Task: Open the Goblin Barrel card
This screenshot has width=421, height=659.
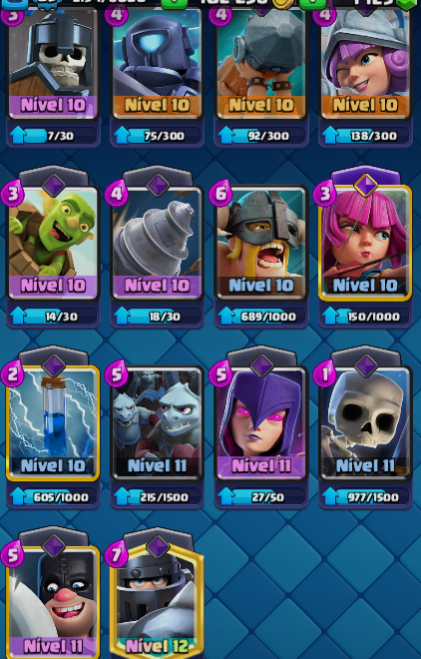Action: (53, 243)
